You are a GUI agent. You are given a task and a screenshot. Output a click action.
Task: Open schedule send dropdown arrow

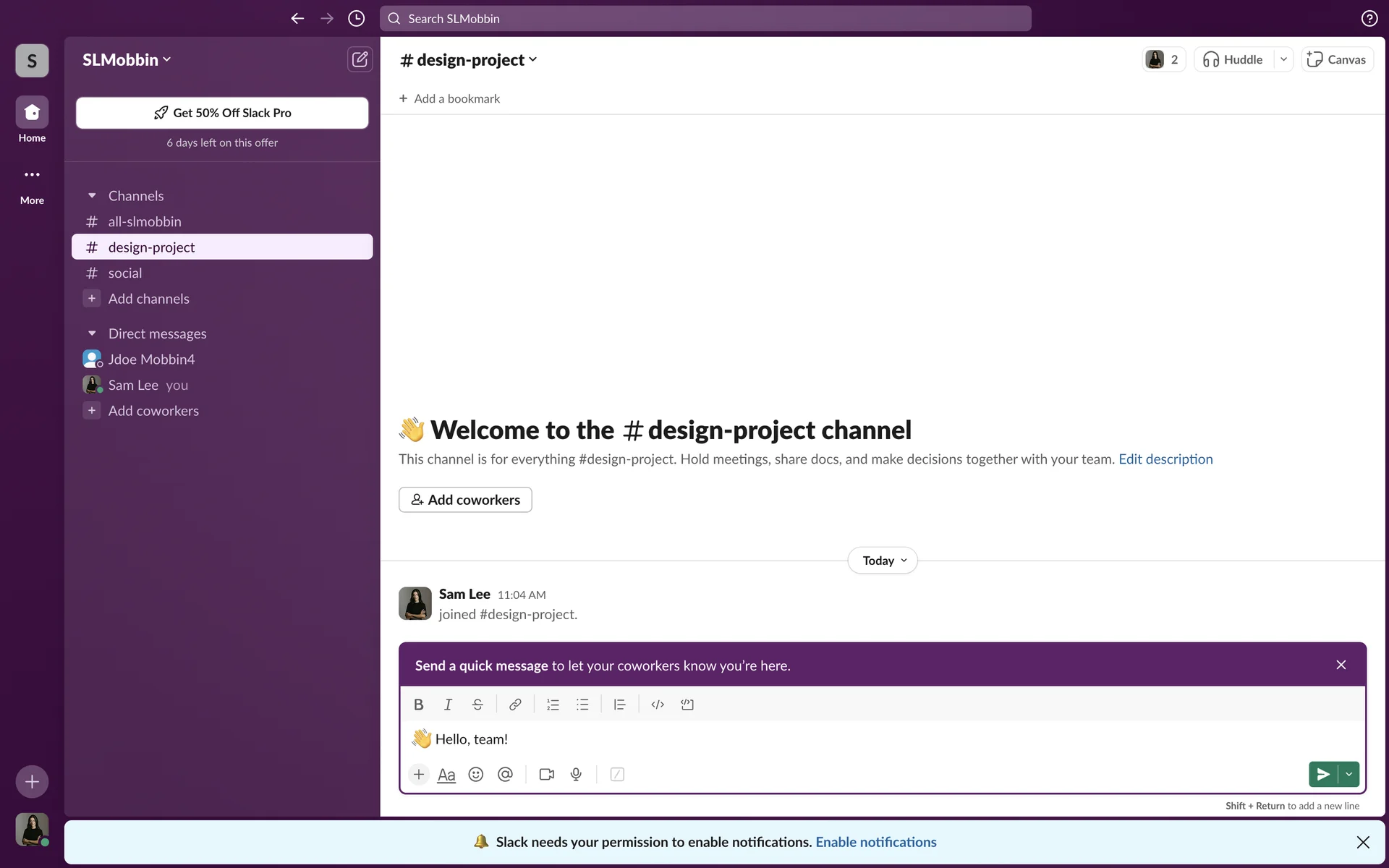click(1349, 775)
